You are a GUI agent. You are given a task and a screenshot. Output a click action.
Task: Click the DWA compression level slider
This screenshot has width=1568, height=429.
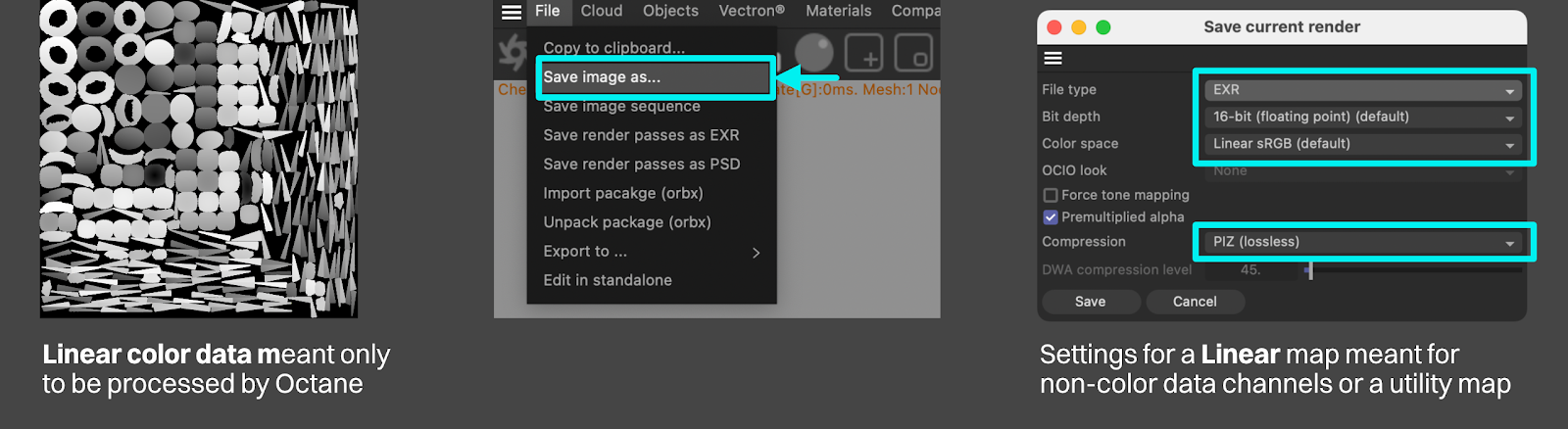tap(1411, 270)
